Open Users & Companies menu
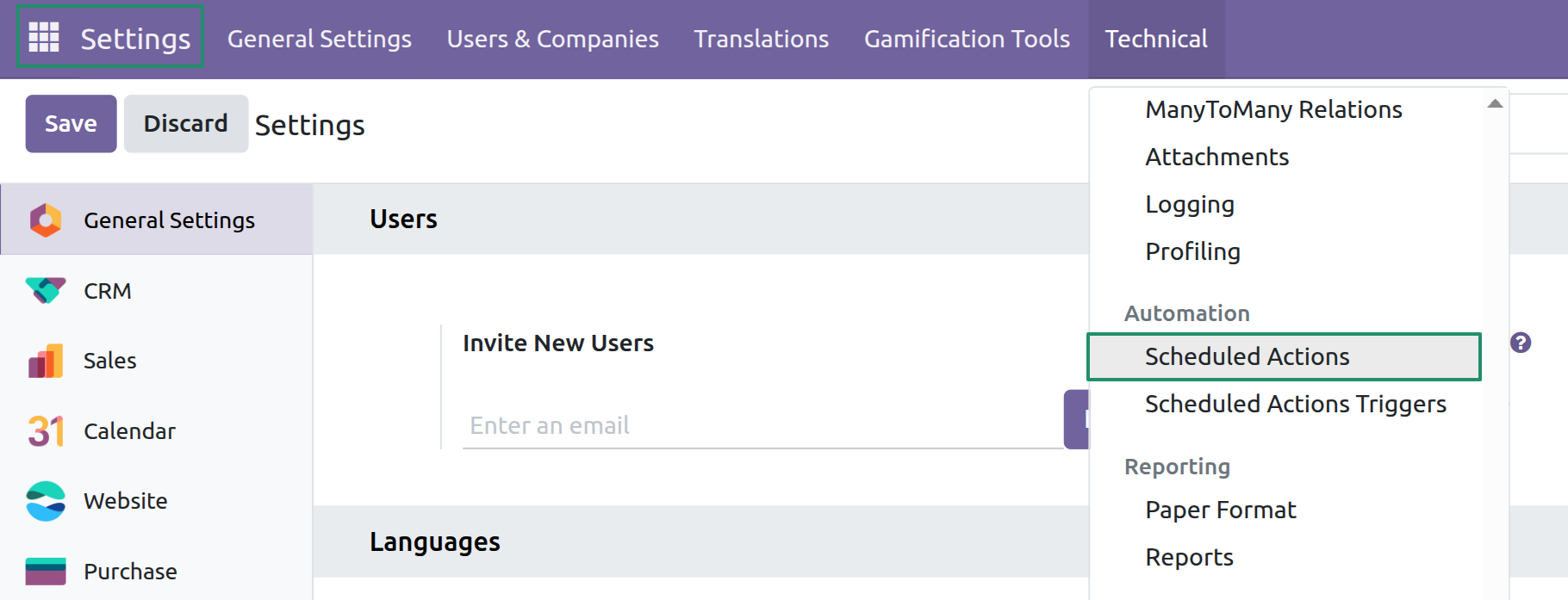Screen dimensions: 1568x600 click(553, 39)
